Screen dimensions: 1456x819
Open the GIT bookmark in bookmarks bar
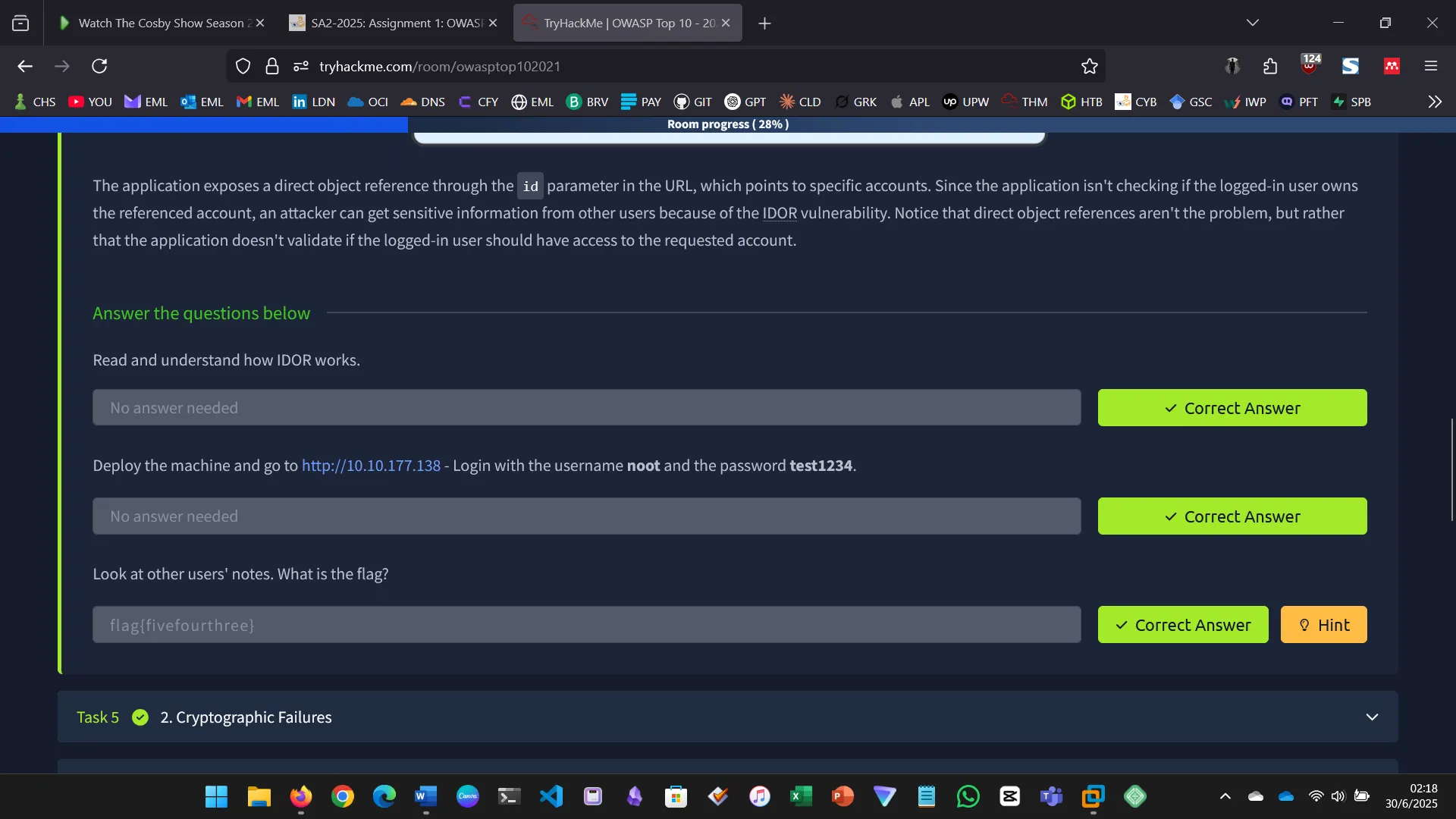[692, 102]
